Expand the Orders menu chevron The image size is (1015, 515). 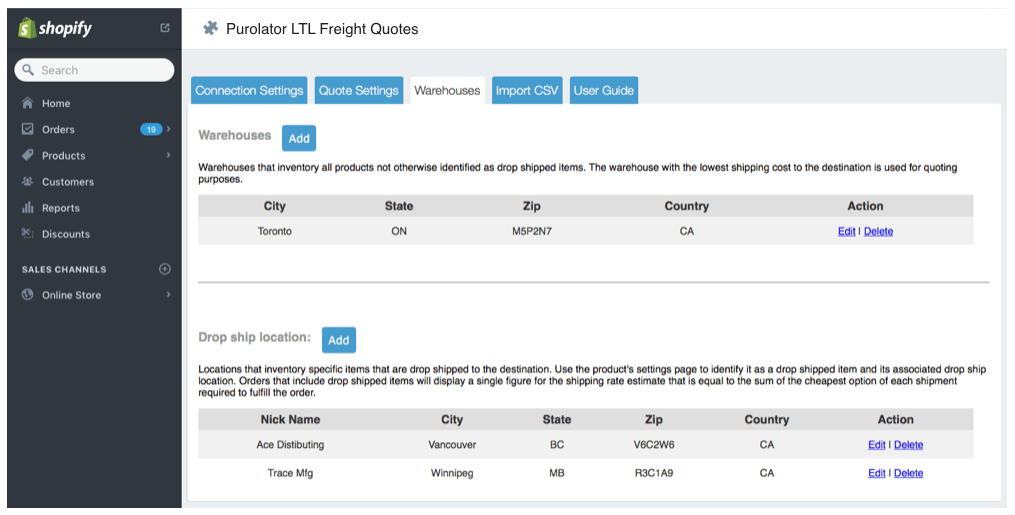coord(168,129)
